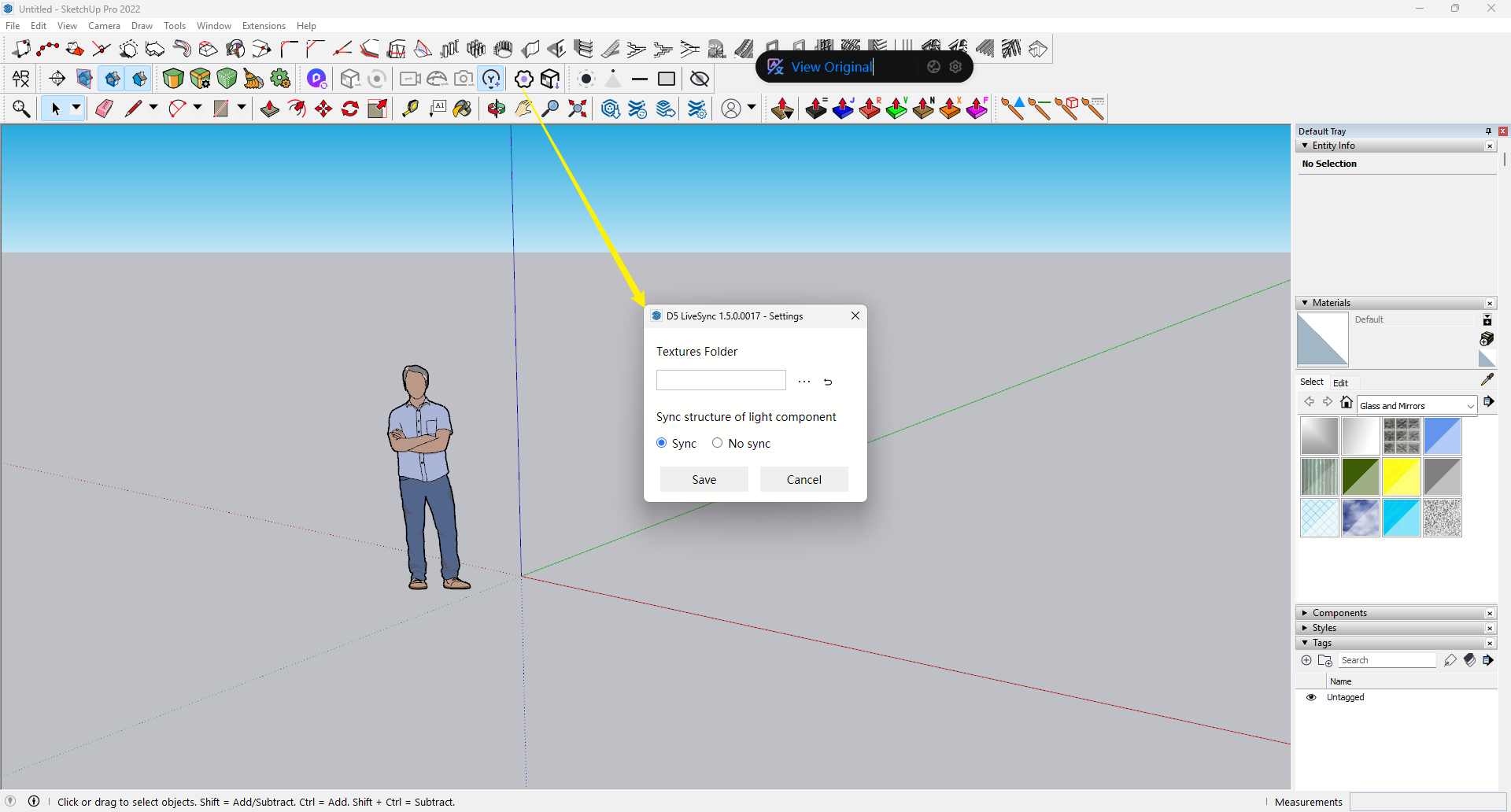The image size is (1511, 812).
Task: Click the translate icon beside View Original
Action: click(775, 67)
